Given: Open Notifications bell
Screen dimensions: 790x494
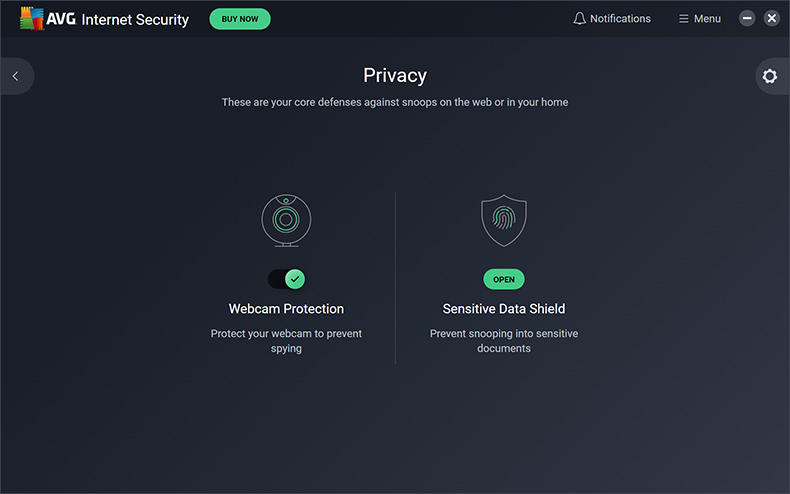Looking at the screenshot, I should click(612, 19).
